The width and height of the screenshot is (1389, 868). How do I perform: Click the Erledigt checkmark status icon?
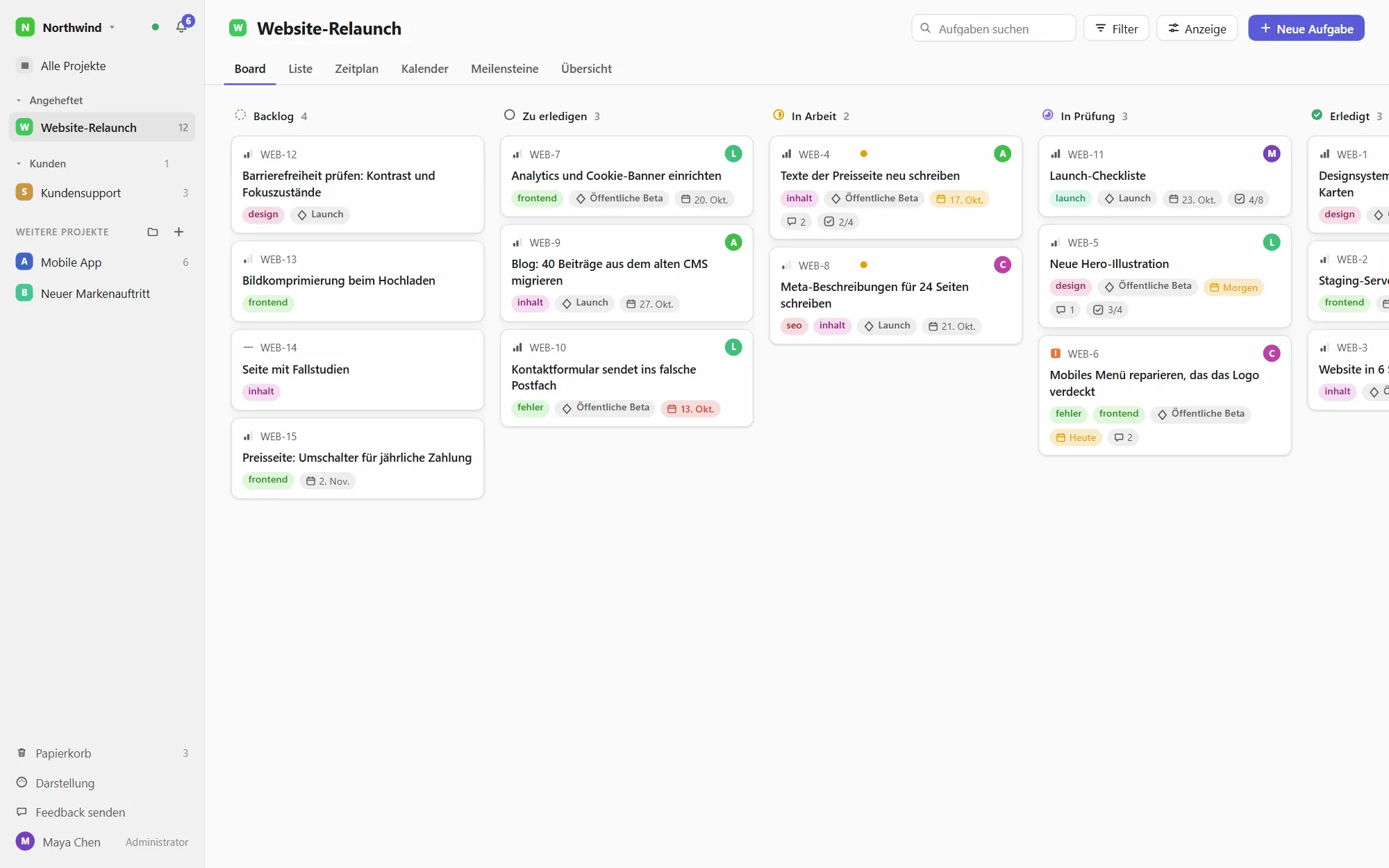[x=1317, y=115]
